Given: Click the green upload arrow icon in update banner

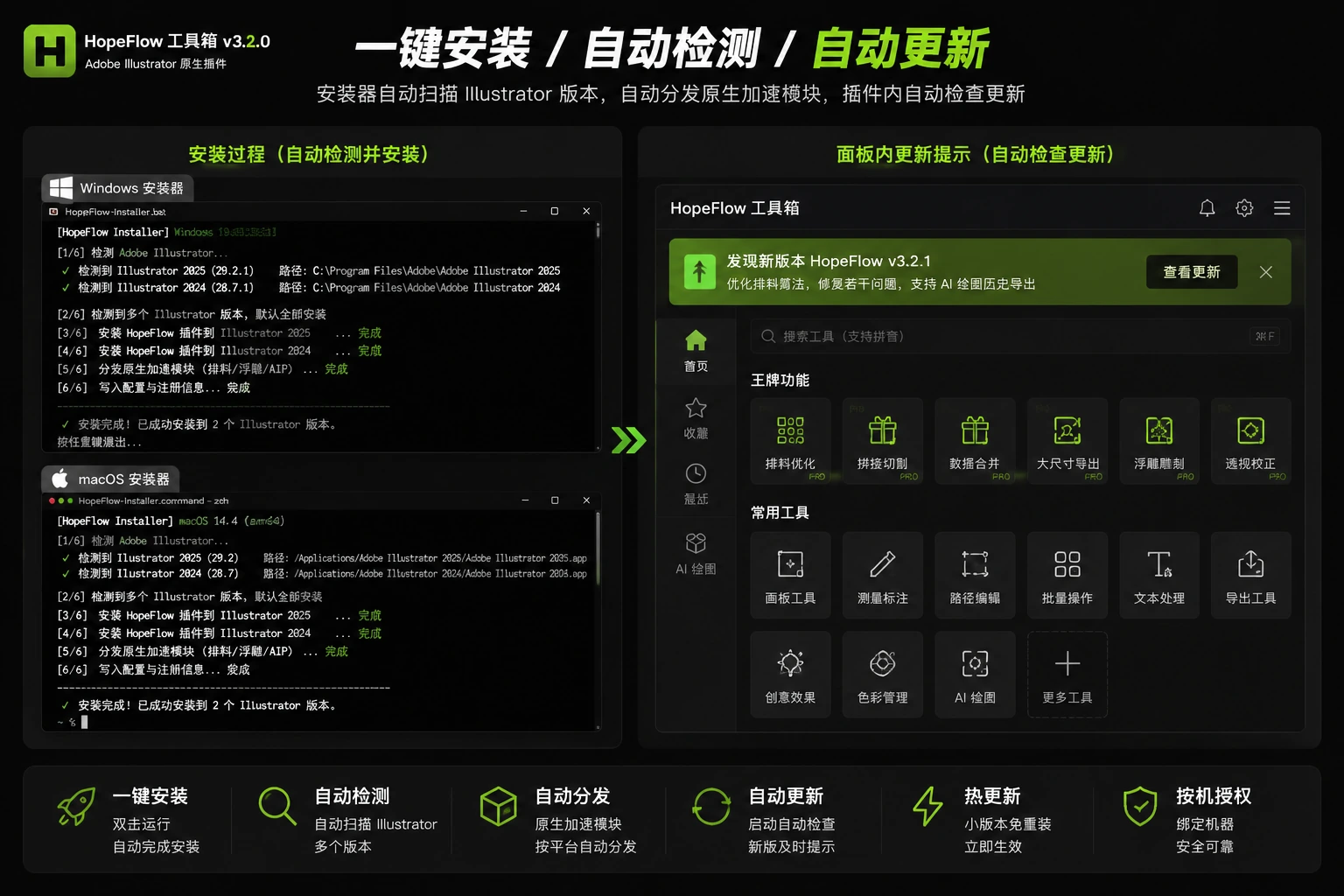Looking at the screenshot, I should coord(699,272).
